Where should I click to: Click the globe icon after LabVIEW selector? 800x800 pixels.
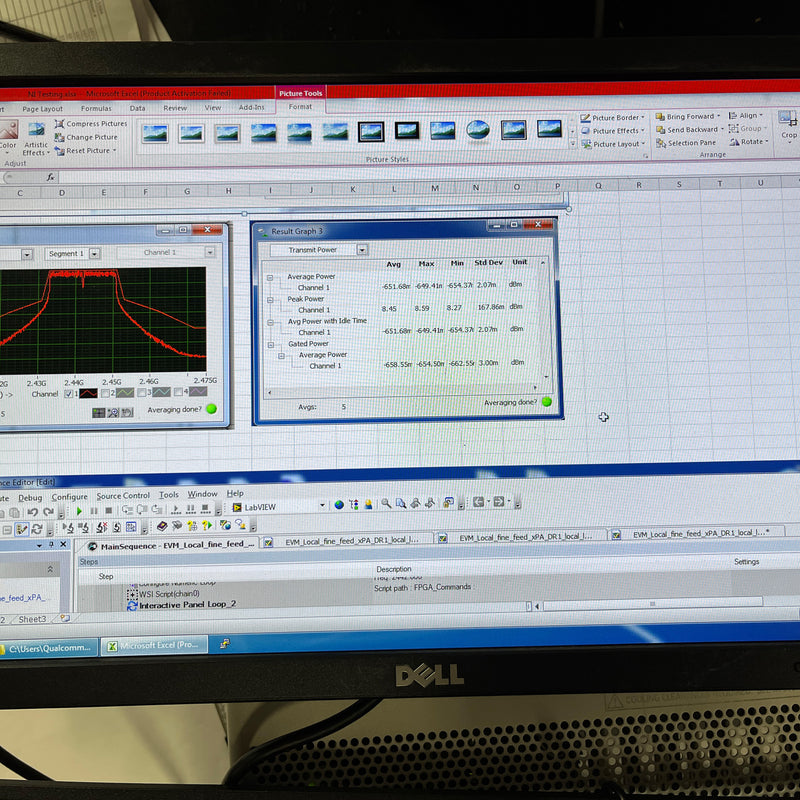coord(339,505)
